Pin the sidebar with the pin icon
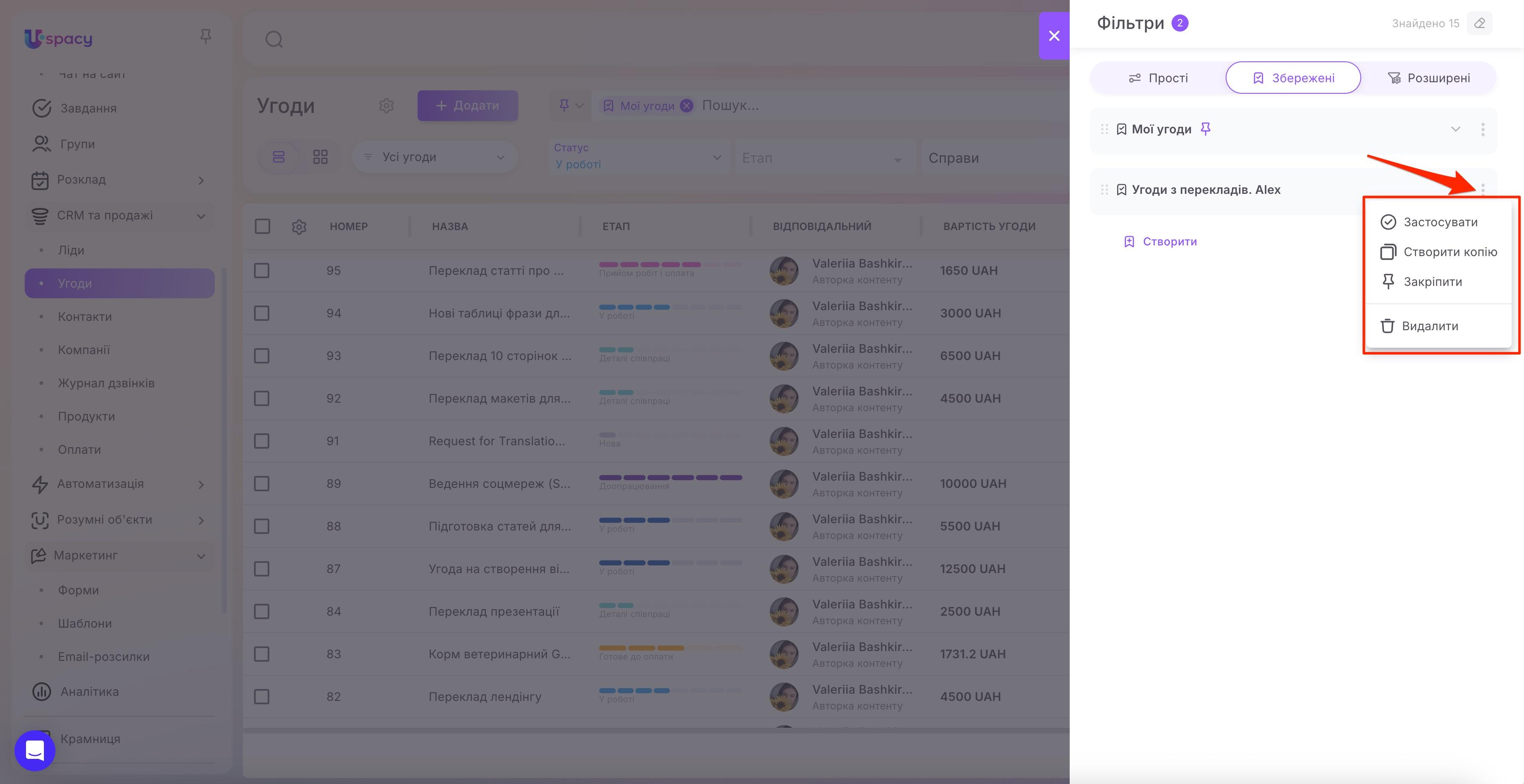The height and width of the screenshot is (784, 1524). pyautogui.click(x=205, y=37)
